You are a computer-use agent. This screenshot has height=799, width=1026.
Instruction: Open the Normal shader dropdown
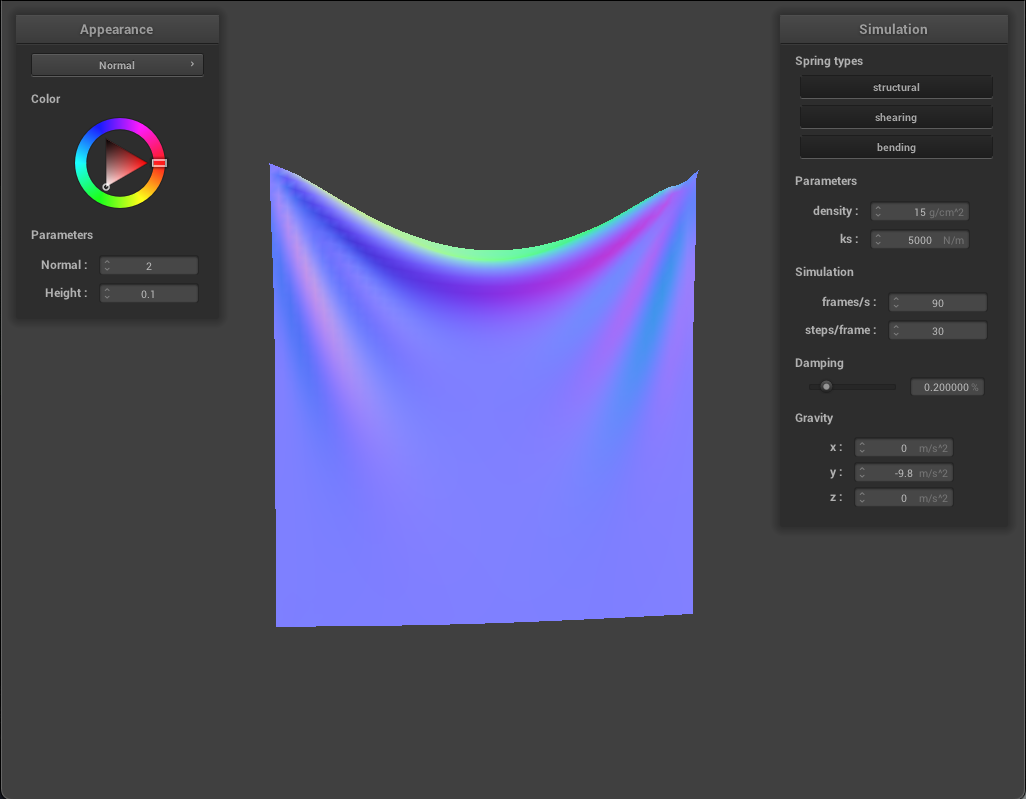coord(117,65)
